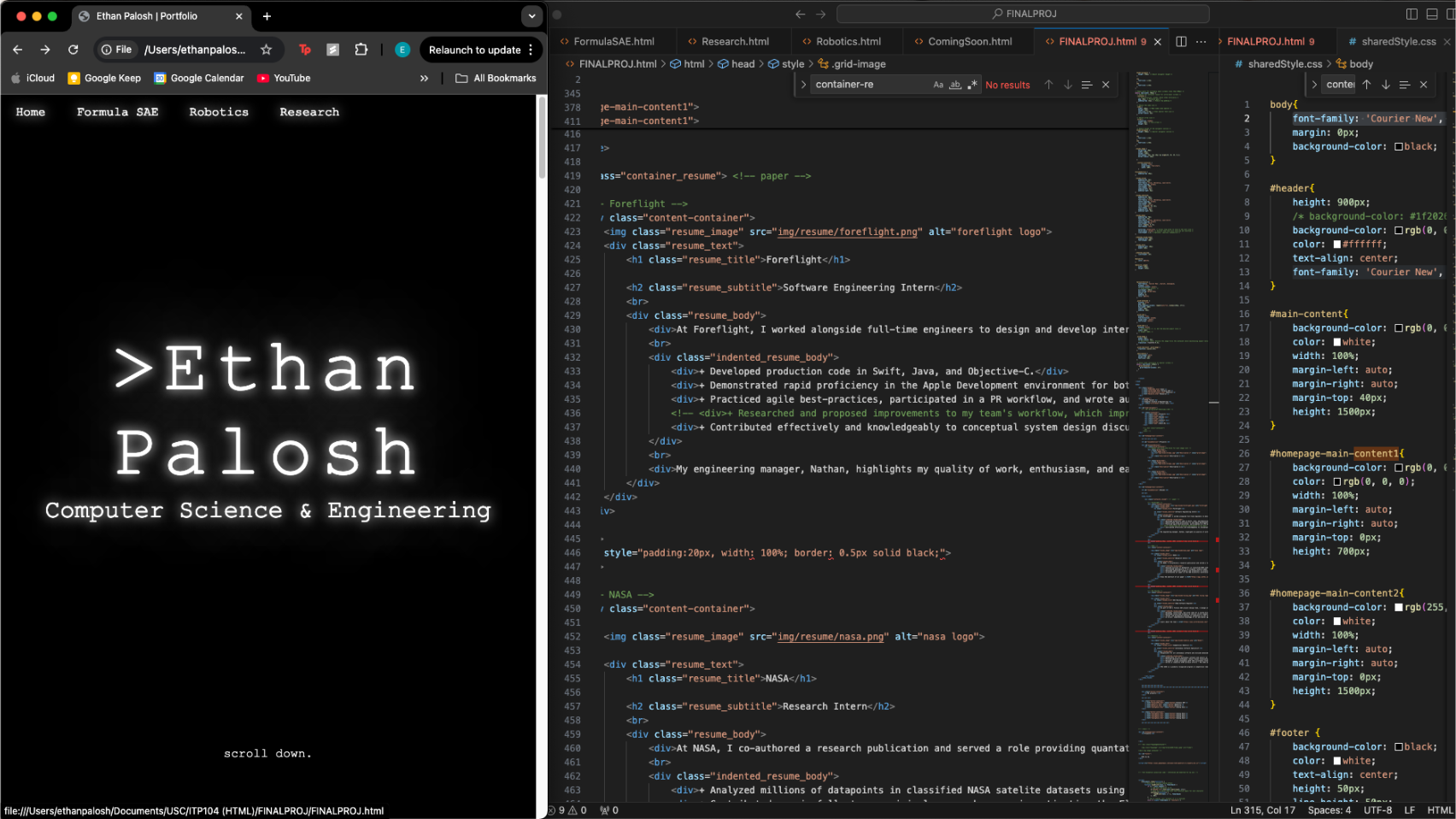Screen dimensions: 1456x819
Task: Open the red Tp extension icon
Action: [x=305, y=50]
